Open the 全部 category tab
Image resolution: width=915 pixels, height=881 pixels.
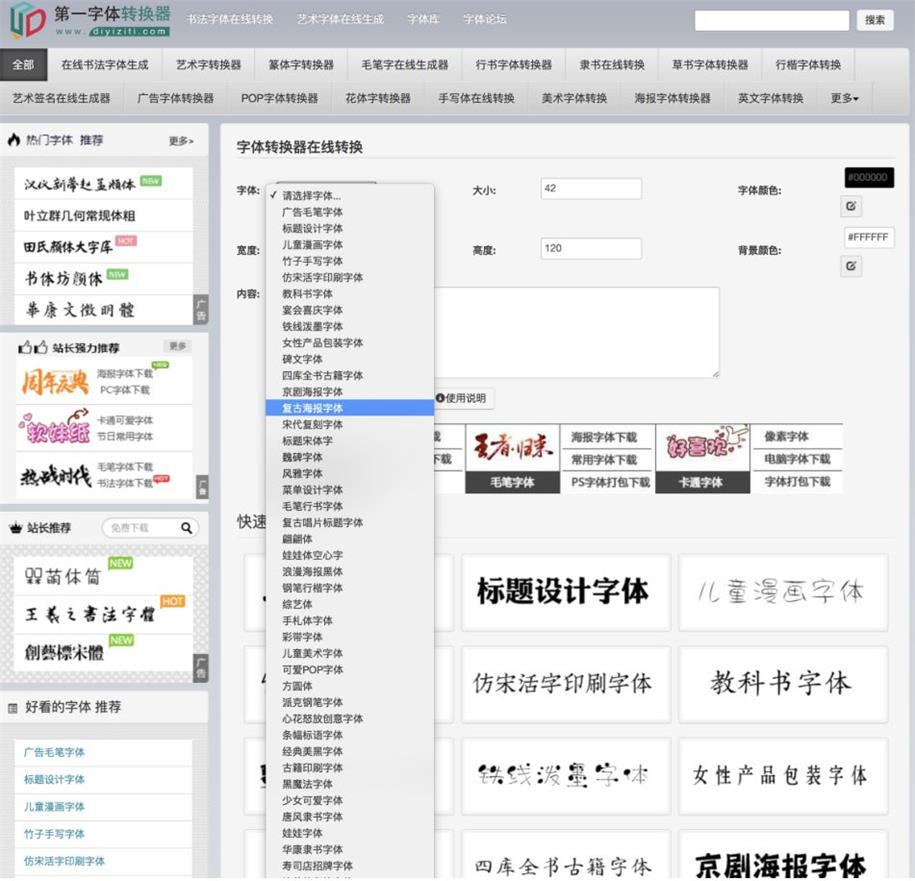(x=23, y=65)
